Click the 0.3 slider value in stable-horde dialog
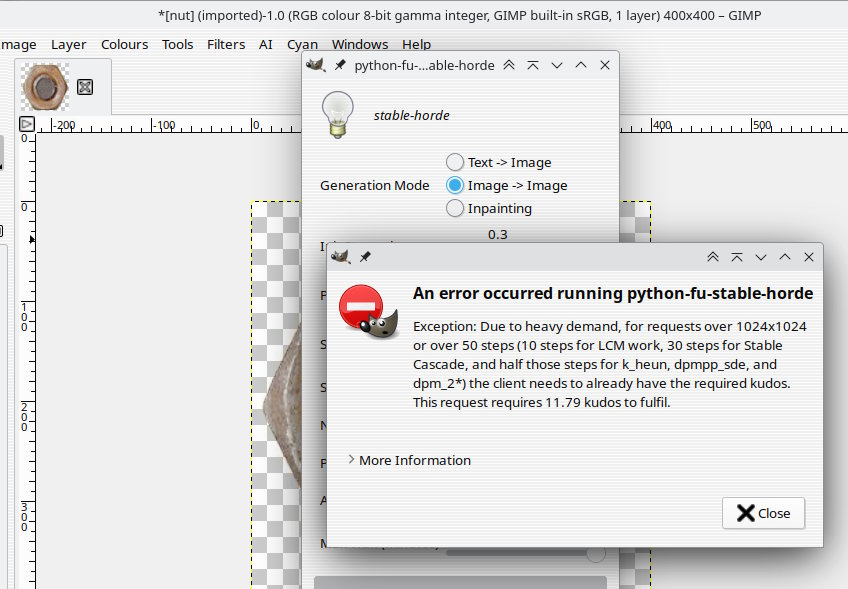The image size is (848, 589). pos(498,234)
